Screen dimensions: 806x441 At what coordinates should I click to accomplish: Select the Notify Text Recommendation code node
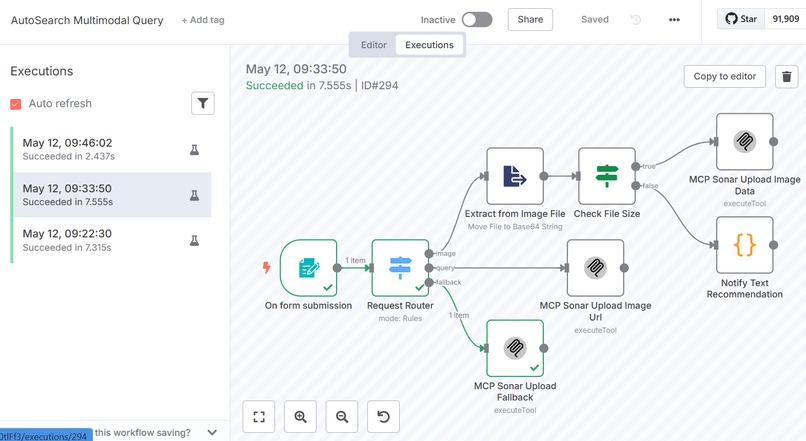[x=745, y=245]
